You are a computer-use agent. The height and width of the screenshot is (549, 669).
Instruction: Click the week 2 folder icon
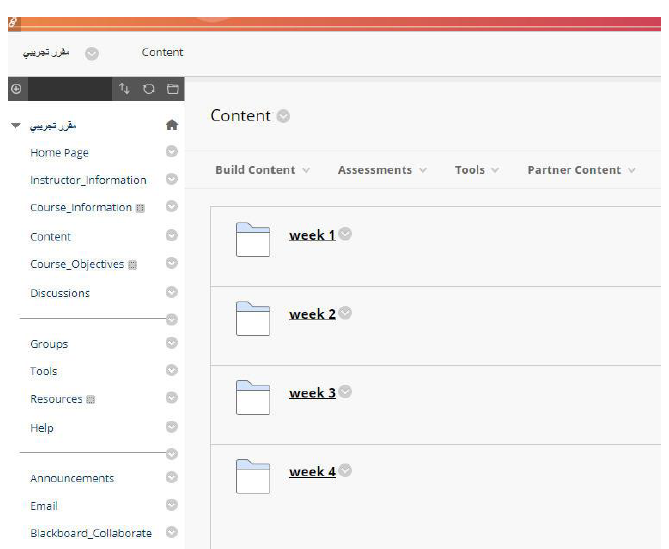(253, 318)
